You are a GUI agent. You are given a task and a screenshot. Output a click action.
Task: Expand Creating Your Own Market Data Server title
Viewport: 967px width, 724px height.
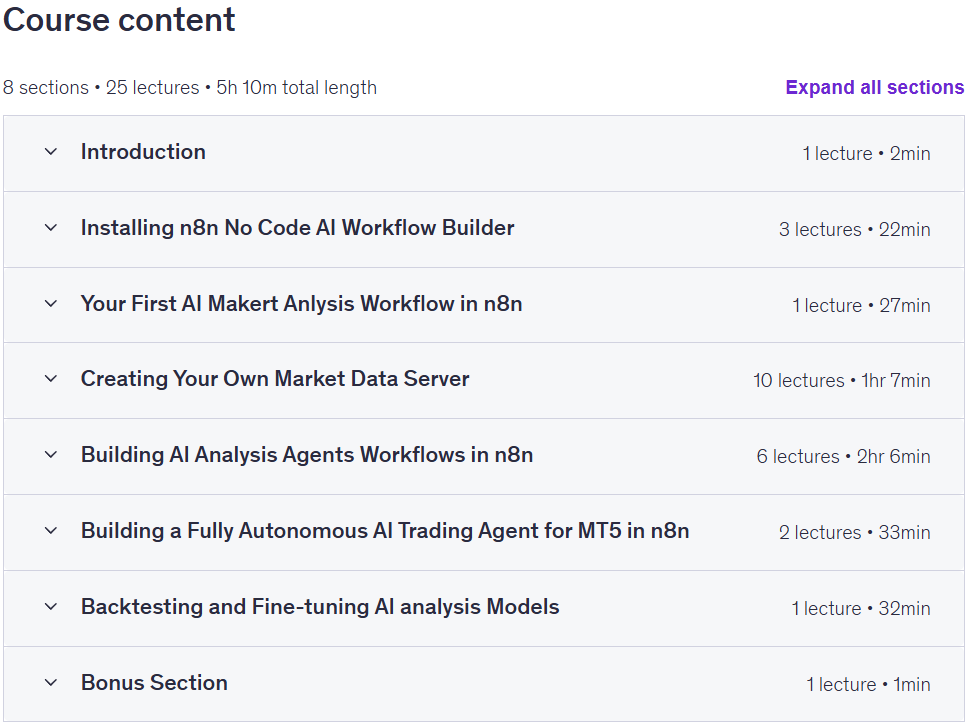tap(275, 379)
